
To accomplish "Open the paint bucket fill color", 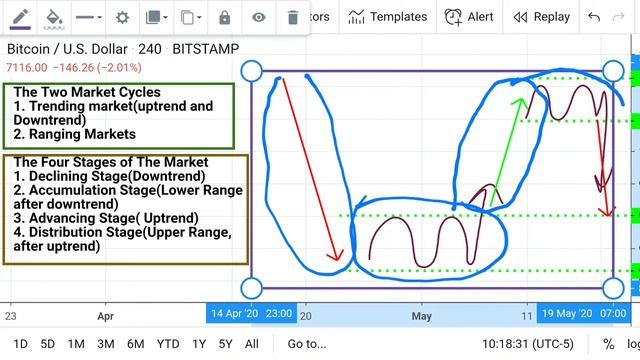I will click(54, 18).
